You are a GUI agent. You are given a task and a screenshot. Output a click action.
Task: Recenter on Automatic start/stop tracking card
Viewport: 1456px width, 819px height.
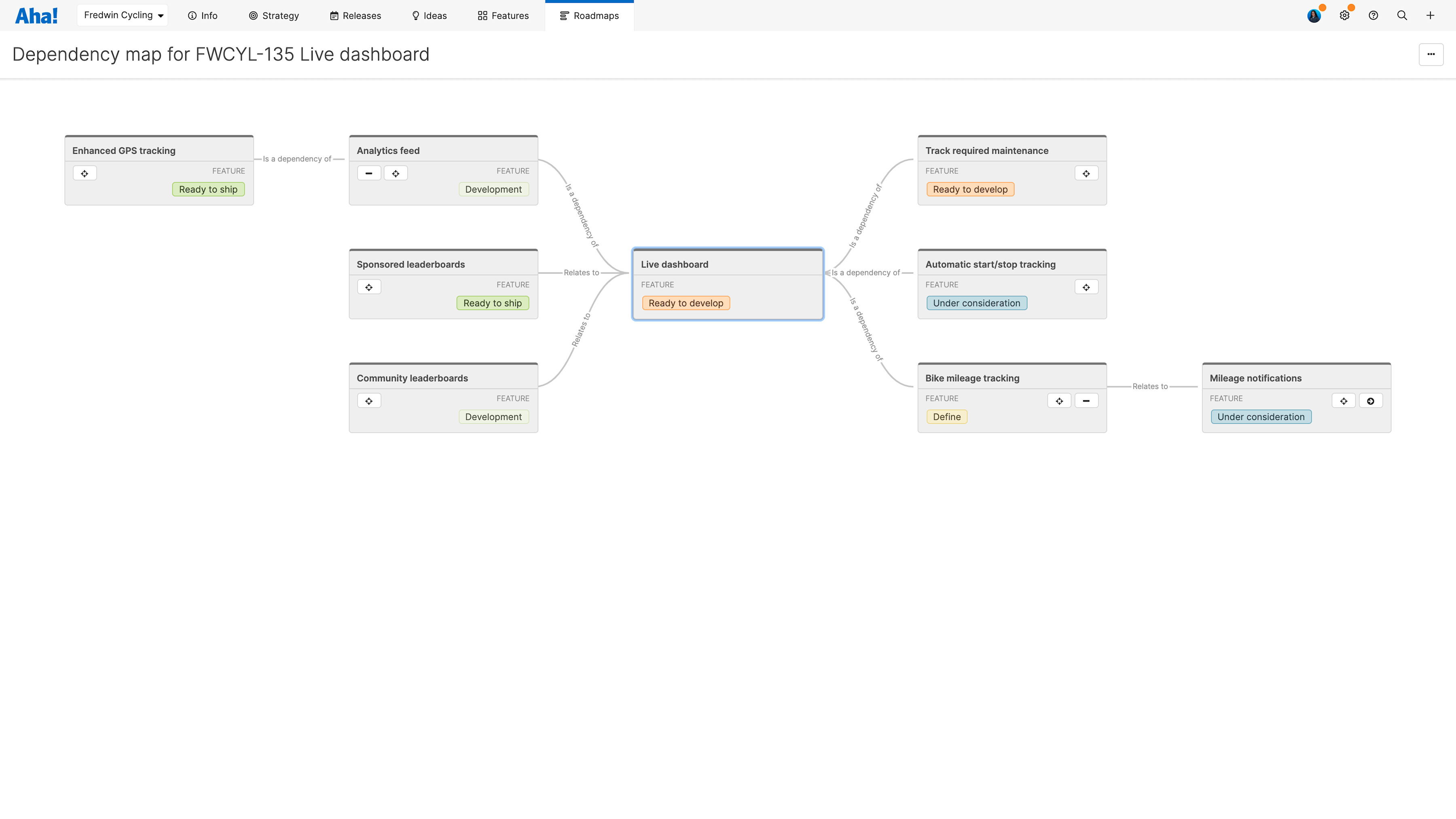point(1086,287)
